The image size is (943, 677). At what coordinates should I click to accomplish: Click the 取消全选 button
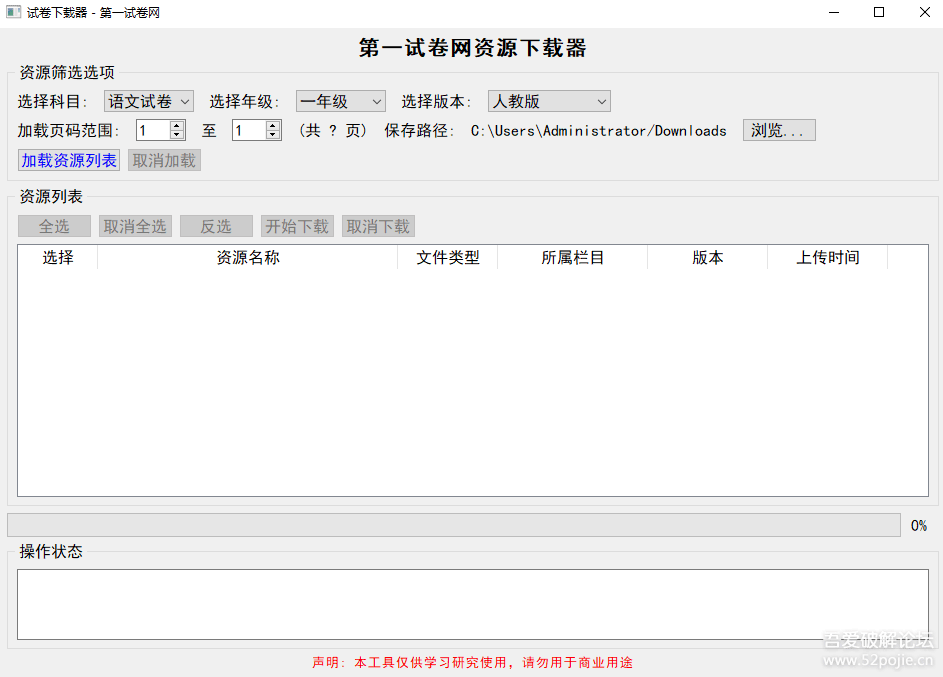pyautogui.click(x=135, y=227)
